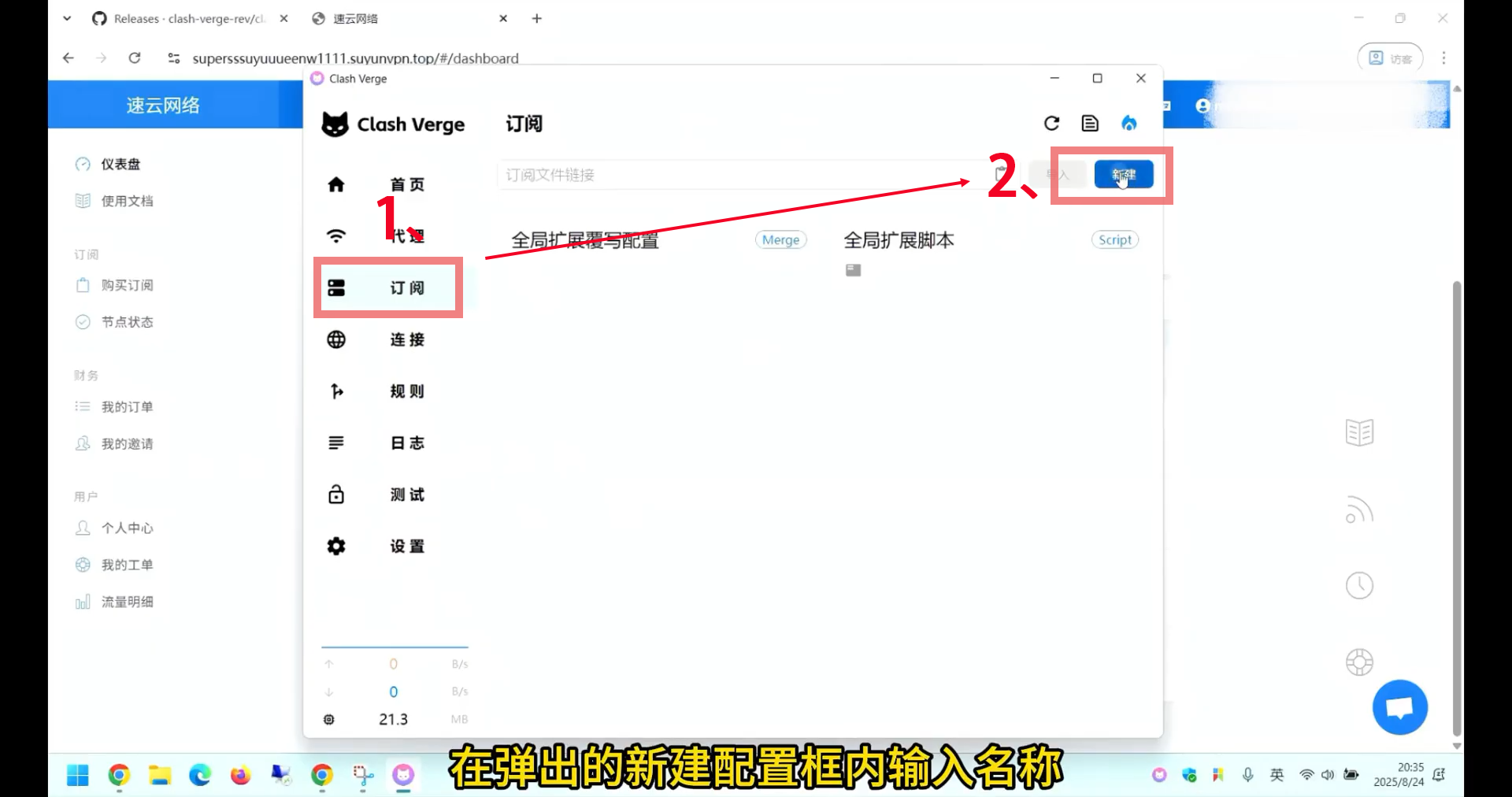The image size is (1512, 797).
Task: Click the 导入 import button
Action: click(1058, 174)
